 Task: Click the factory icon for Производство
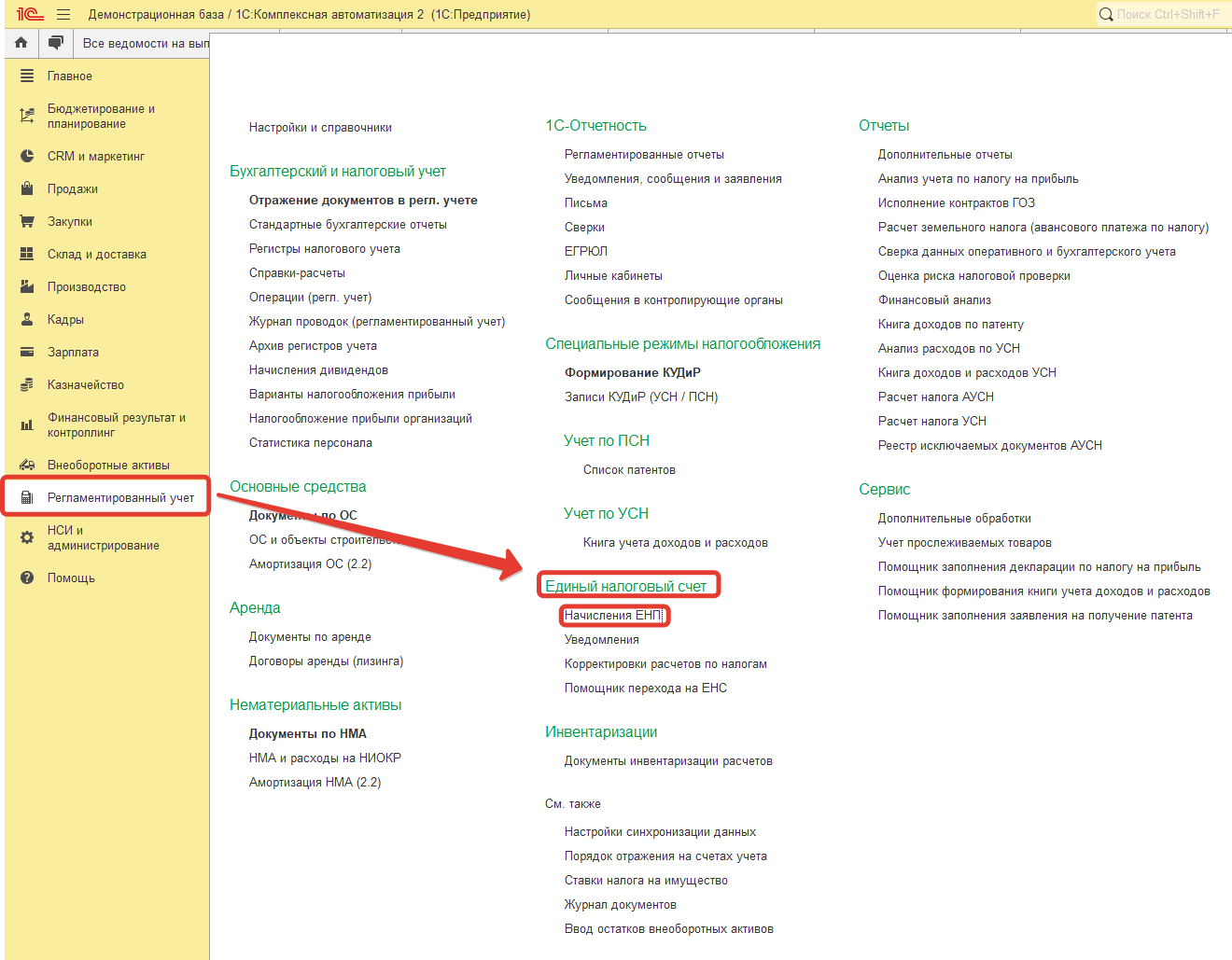click(27, 287)
